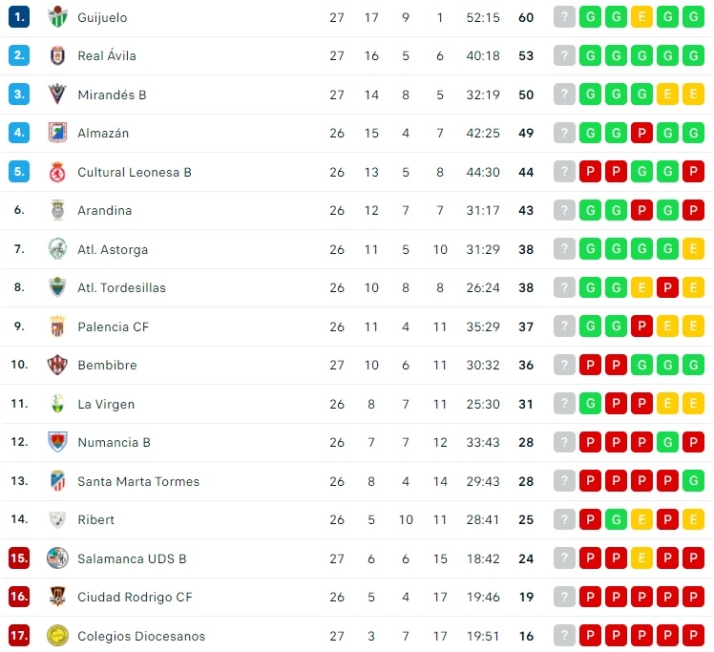Click the Bembibre club badge
The image size is (714, 652).
pyautogui.click(x=58, y=365)
